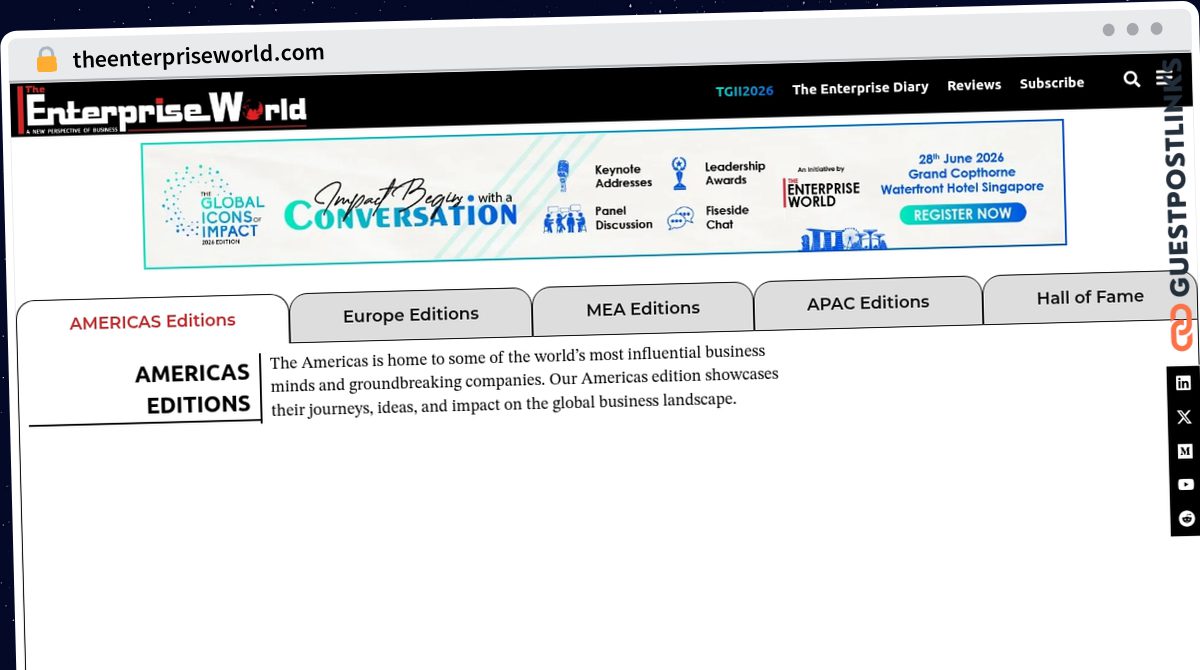
Task: Open the hamburger menu icon
Action: (x=1164, y=78)
